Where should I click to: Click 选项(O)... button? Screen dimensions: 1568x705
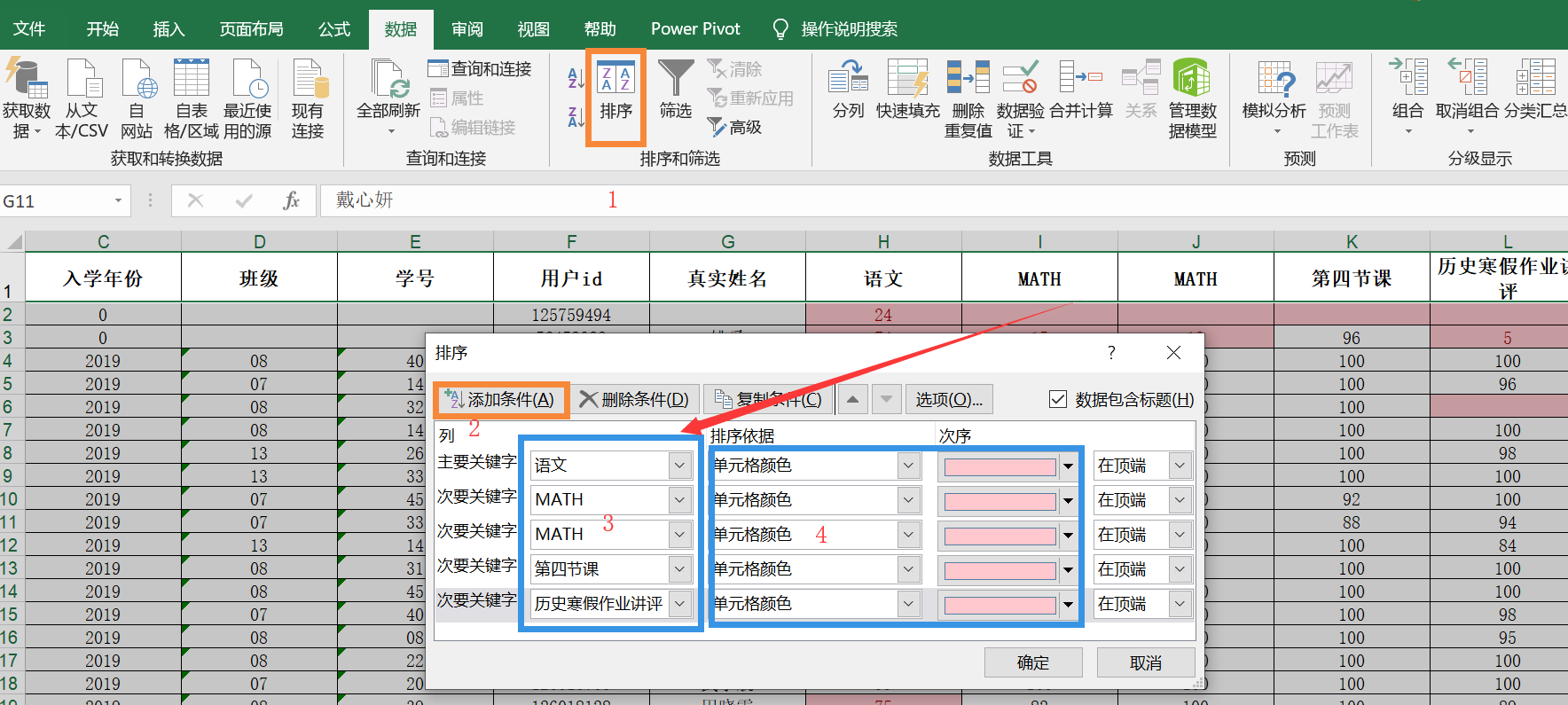pyautogui.click(x=949, y=400)
